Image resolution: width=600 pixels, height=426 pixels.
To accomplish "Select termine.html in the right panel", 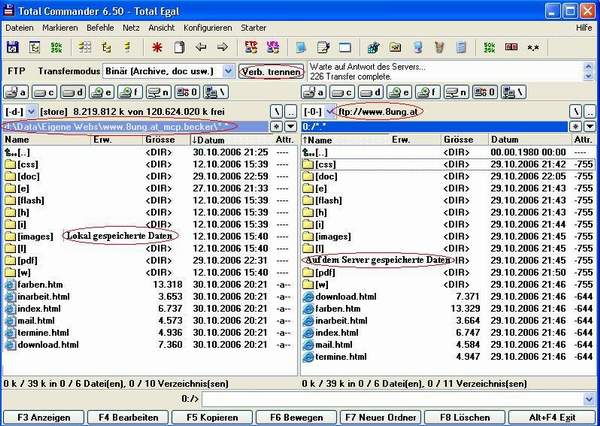I will (x=448, y=357).
